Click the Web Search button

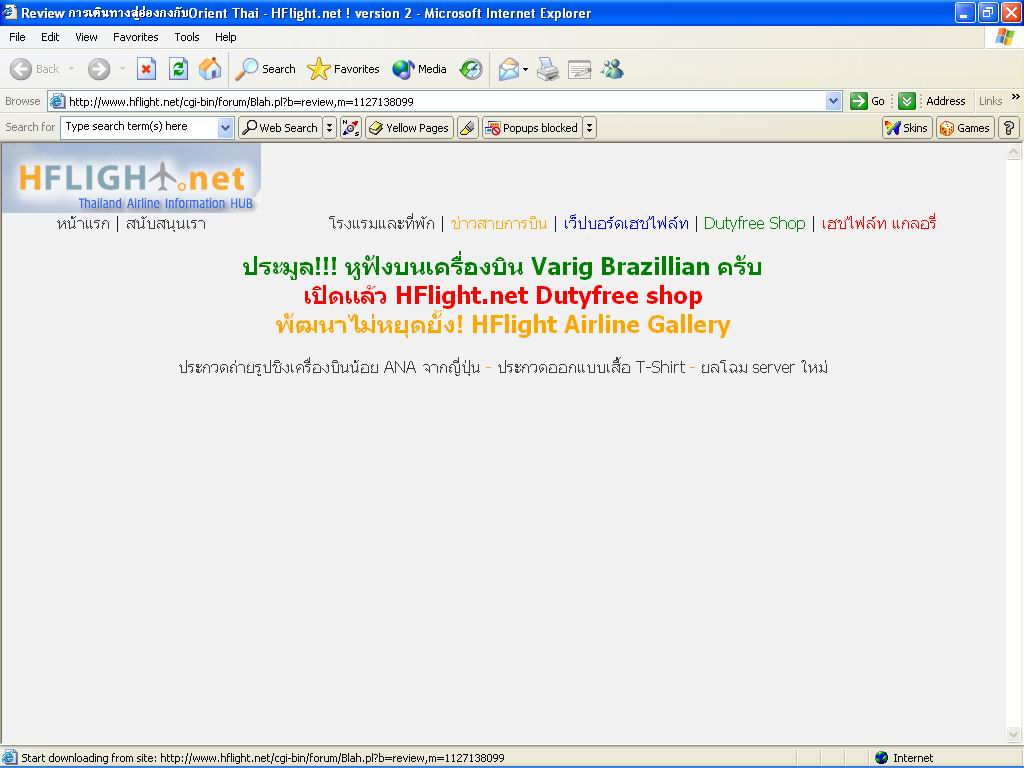[280, 128]
